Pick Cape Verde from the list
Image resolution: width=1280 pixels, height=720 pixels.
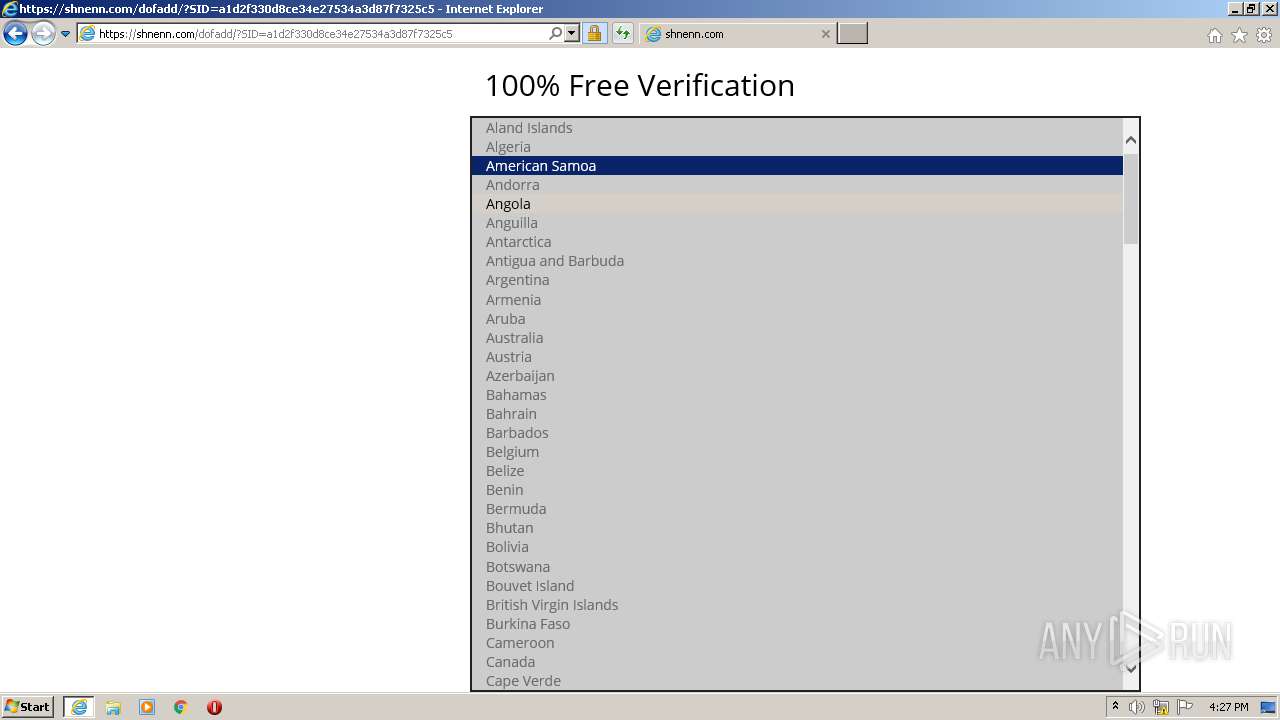pos(797,681)
